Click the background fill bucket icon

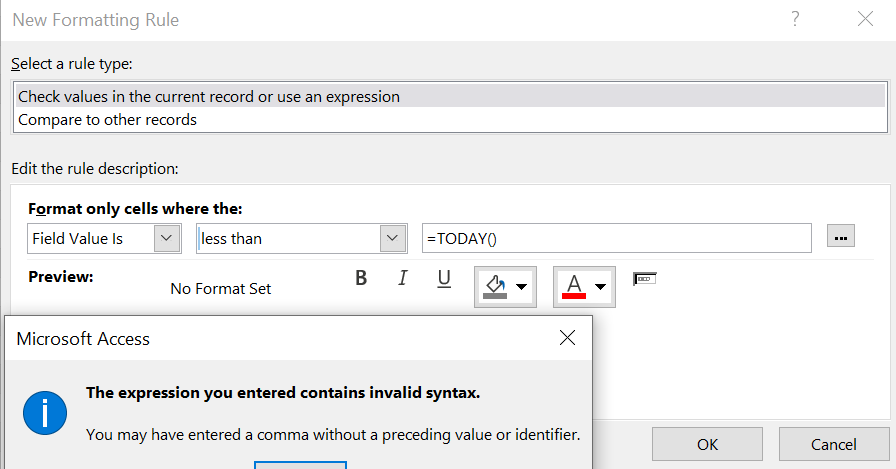[494, 287]
